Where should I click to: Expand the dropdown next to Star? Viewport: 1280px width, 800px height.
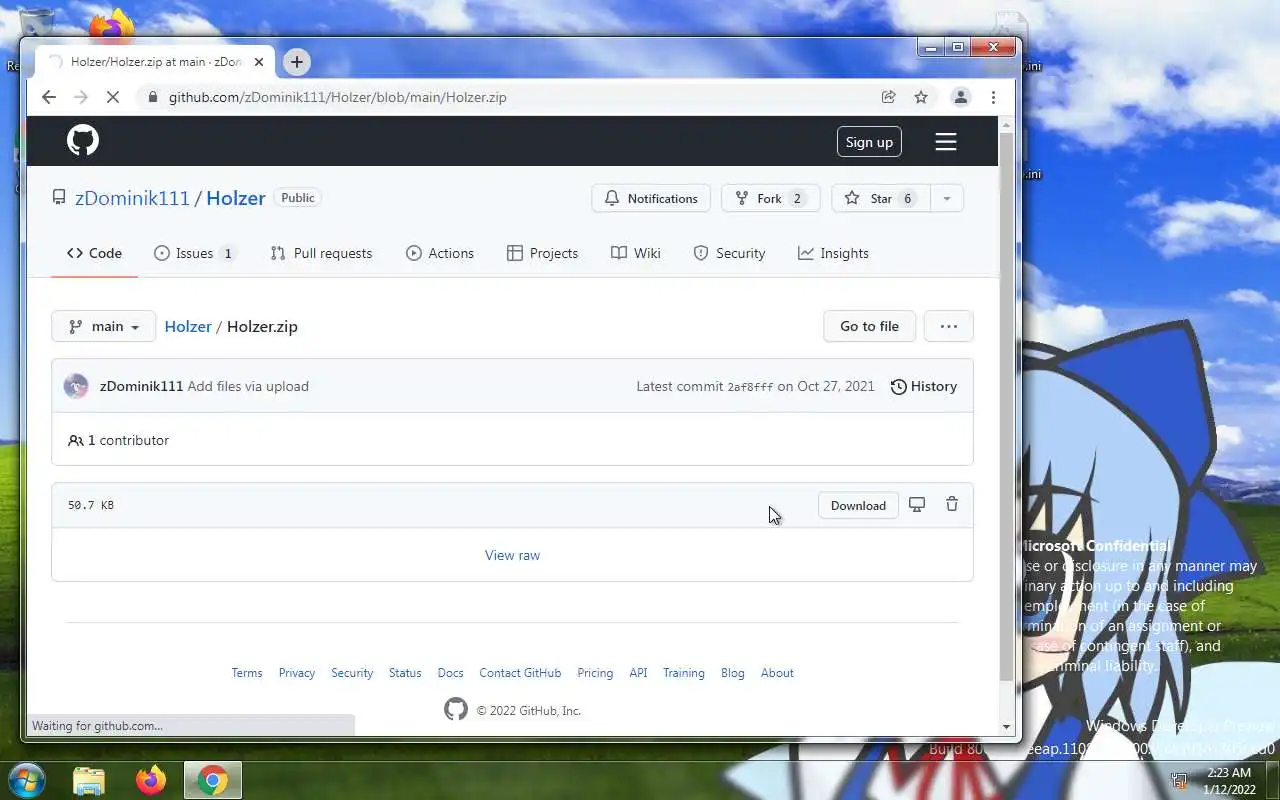click(x=946, y=198)
